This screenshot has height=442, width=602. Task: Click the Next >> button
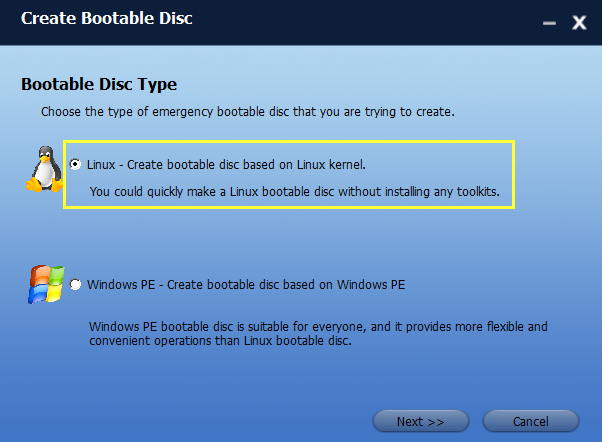[420, 421]
